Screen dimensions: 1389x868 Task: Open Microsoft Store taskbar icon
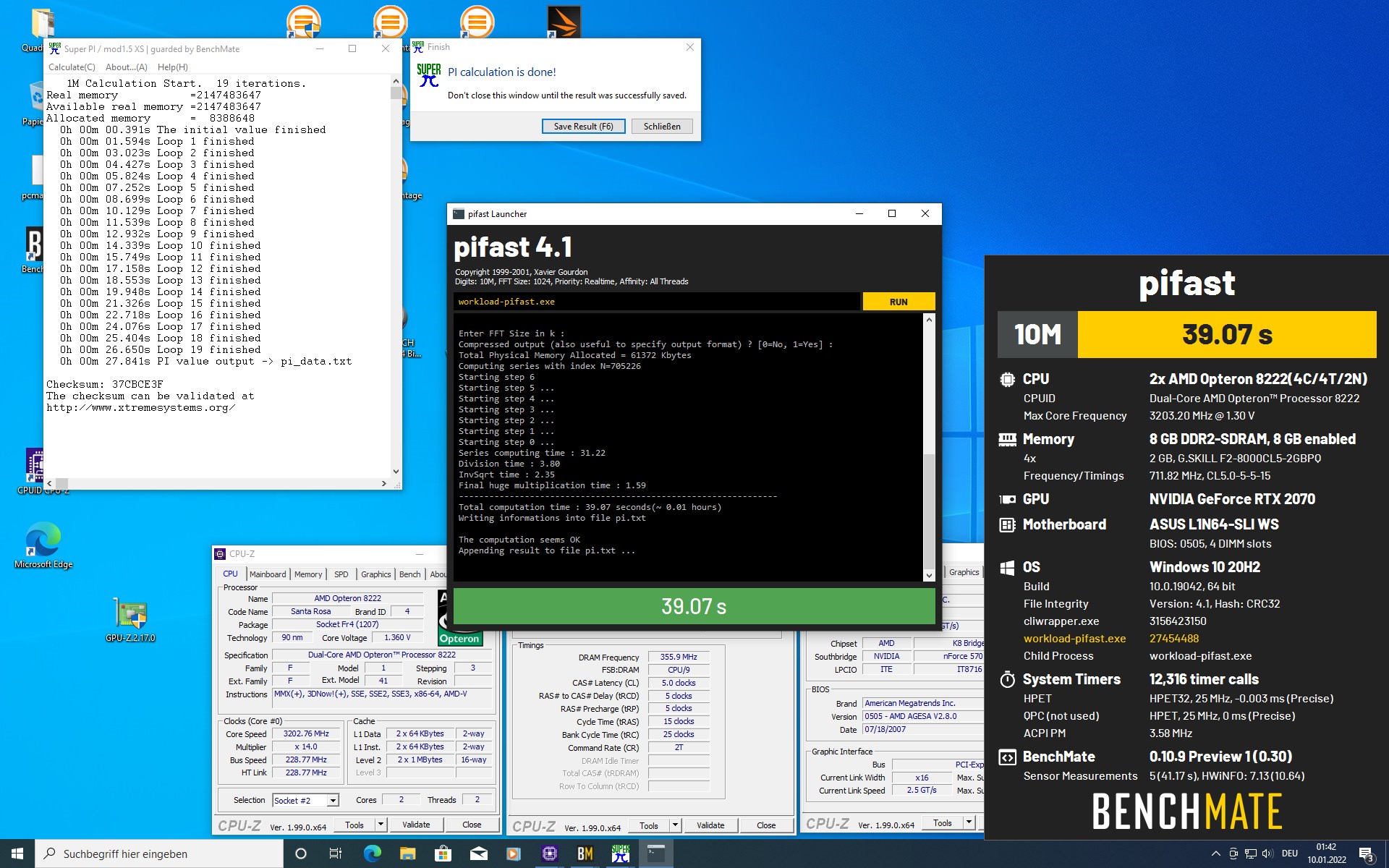click(443, 854)
